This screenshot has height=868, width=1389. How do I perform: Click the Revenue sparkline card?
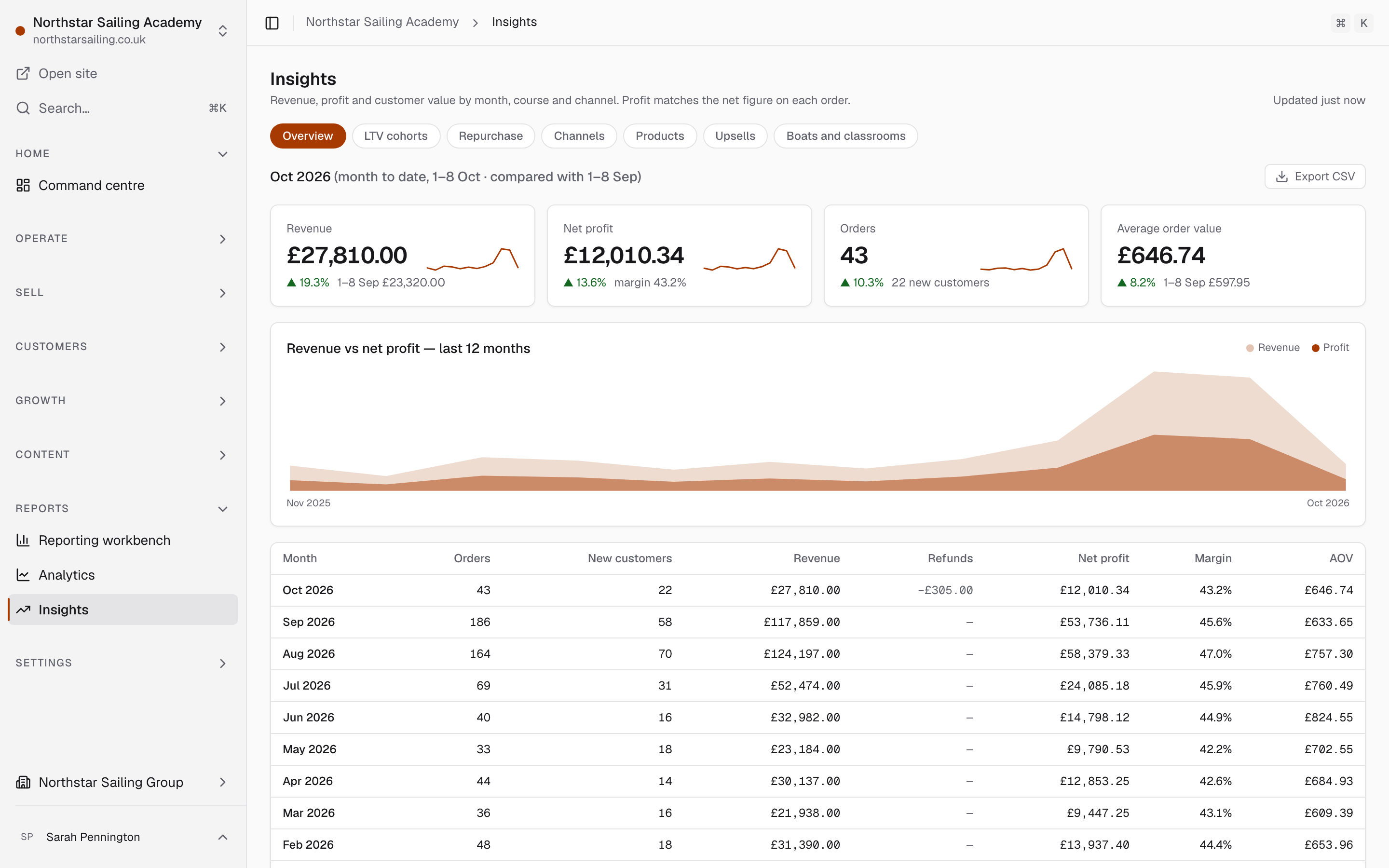pos(402,256)
